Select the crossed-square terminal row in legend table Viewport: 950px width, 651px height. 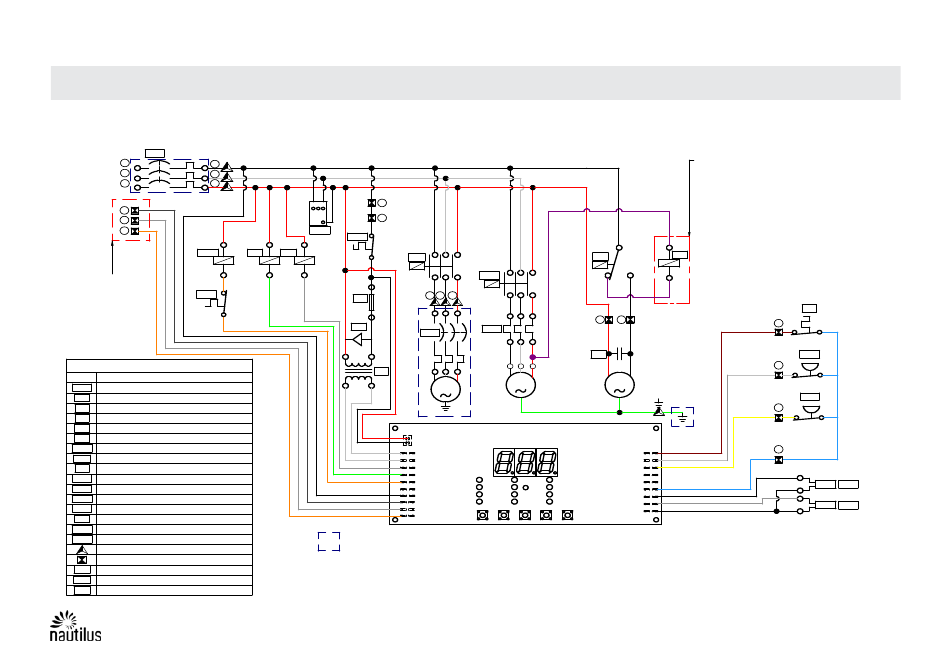click(x=159, y=560)
